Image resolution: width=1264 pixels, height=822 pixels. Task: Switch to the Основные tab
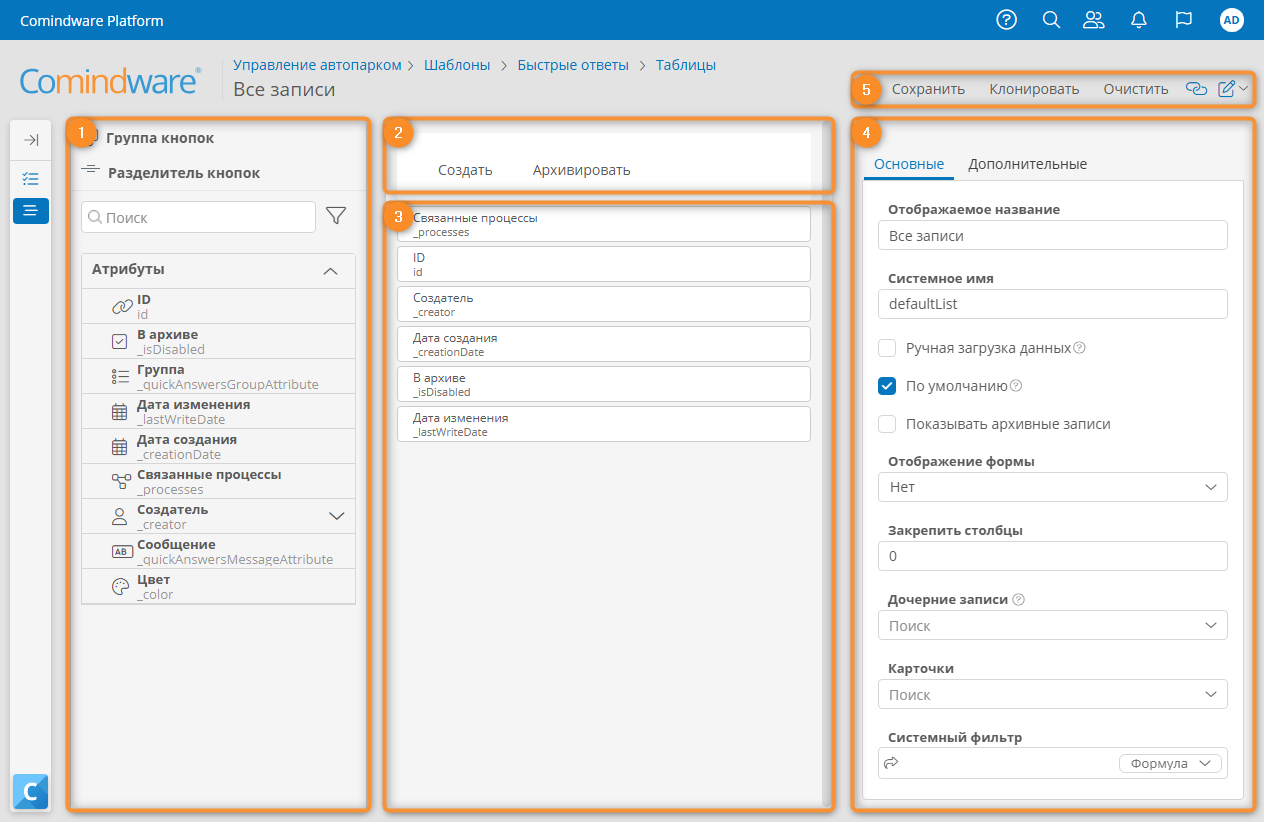909,164
